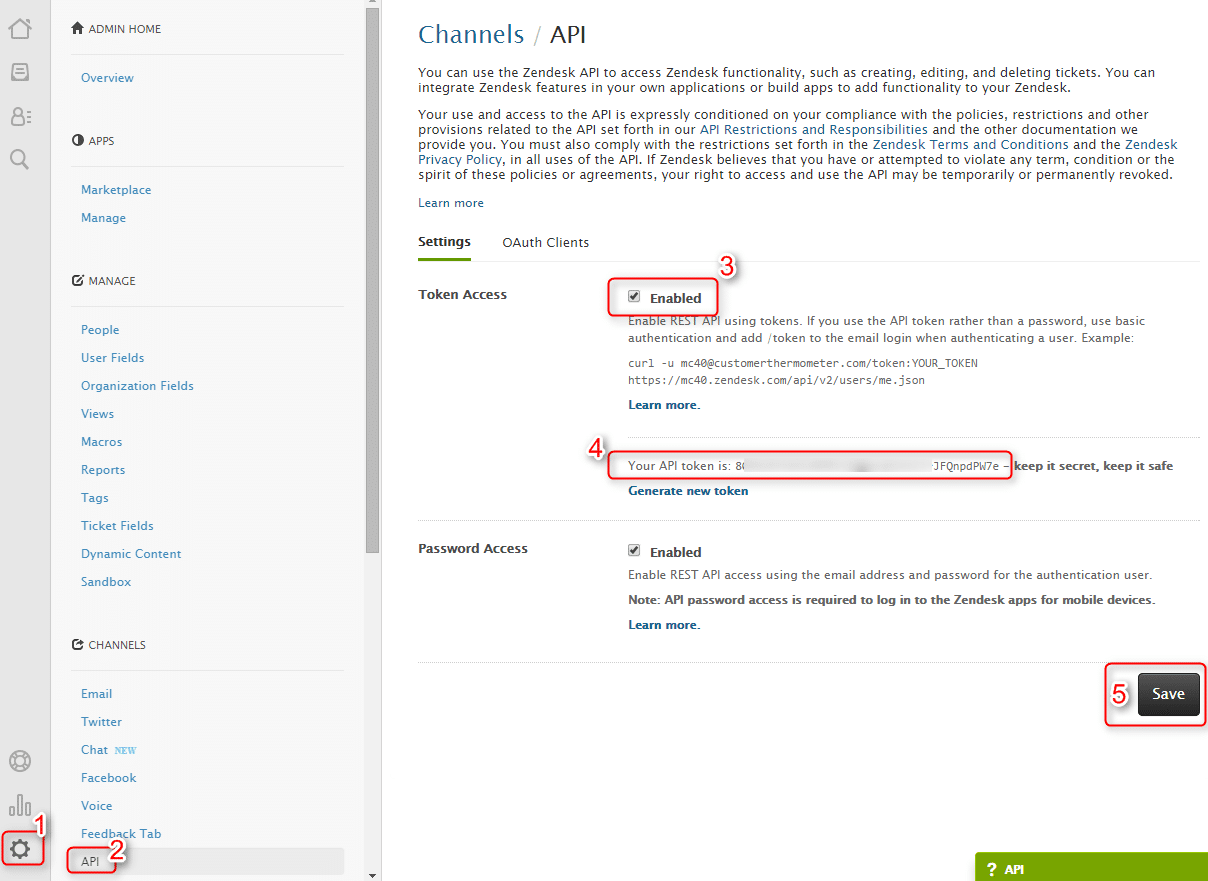Click the me.json API URL text
The image size is (1208, 881).
coord(776,380)
